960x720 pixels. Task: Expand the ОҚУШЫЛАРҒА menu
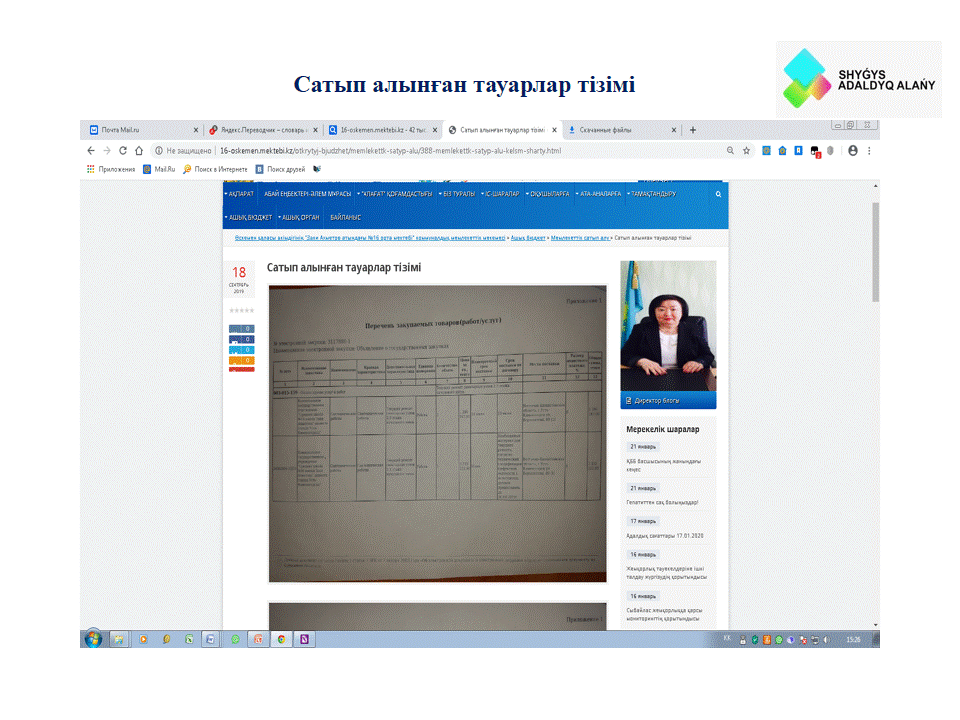(547, 194)
